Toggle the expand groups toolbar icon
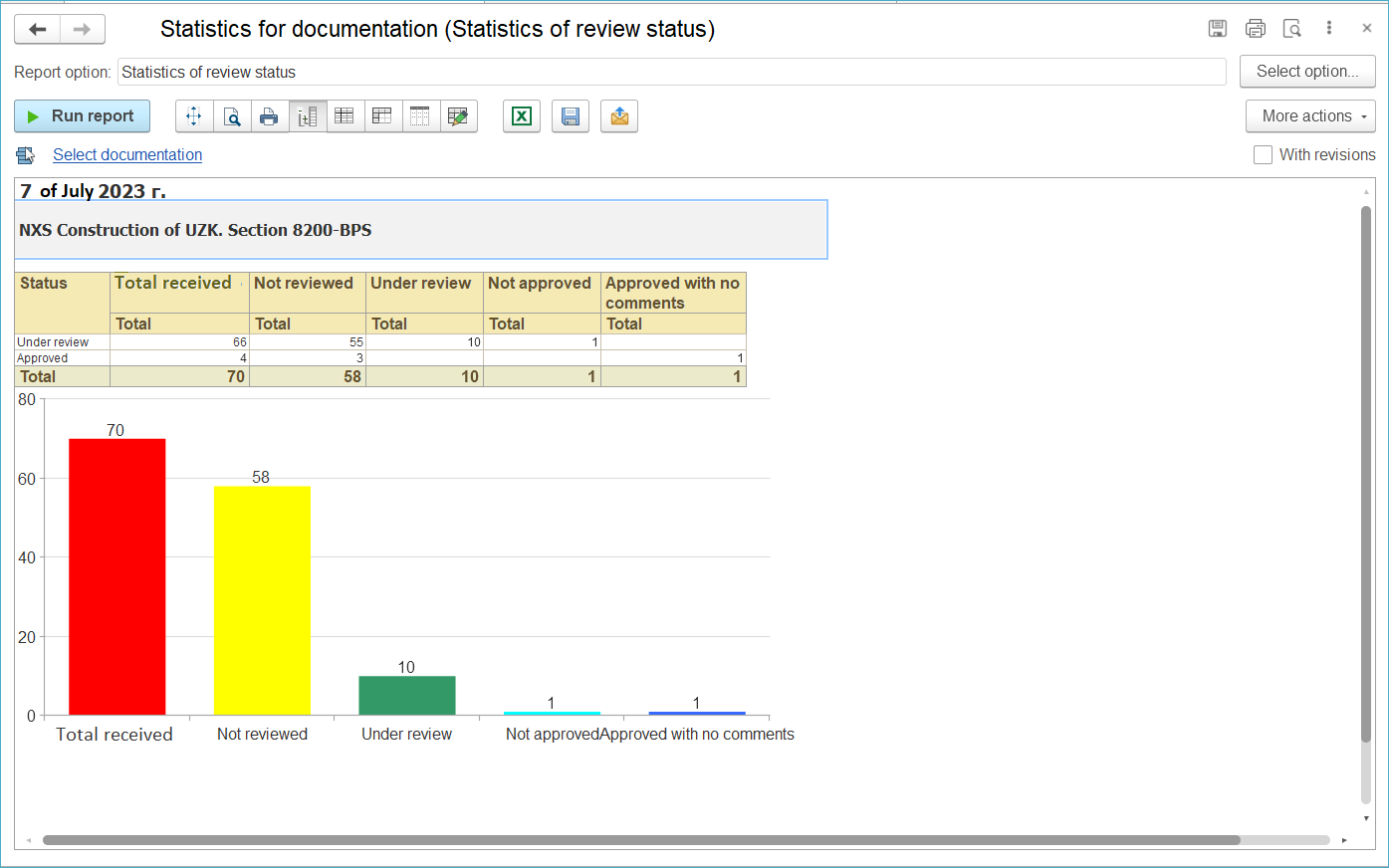This screenshot has width=1389, height=868. [x=308, y=116]
